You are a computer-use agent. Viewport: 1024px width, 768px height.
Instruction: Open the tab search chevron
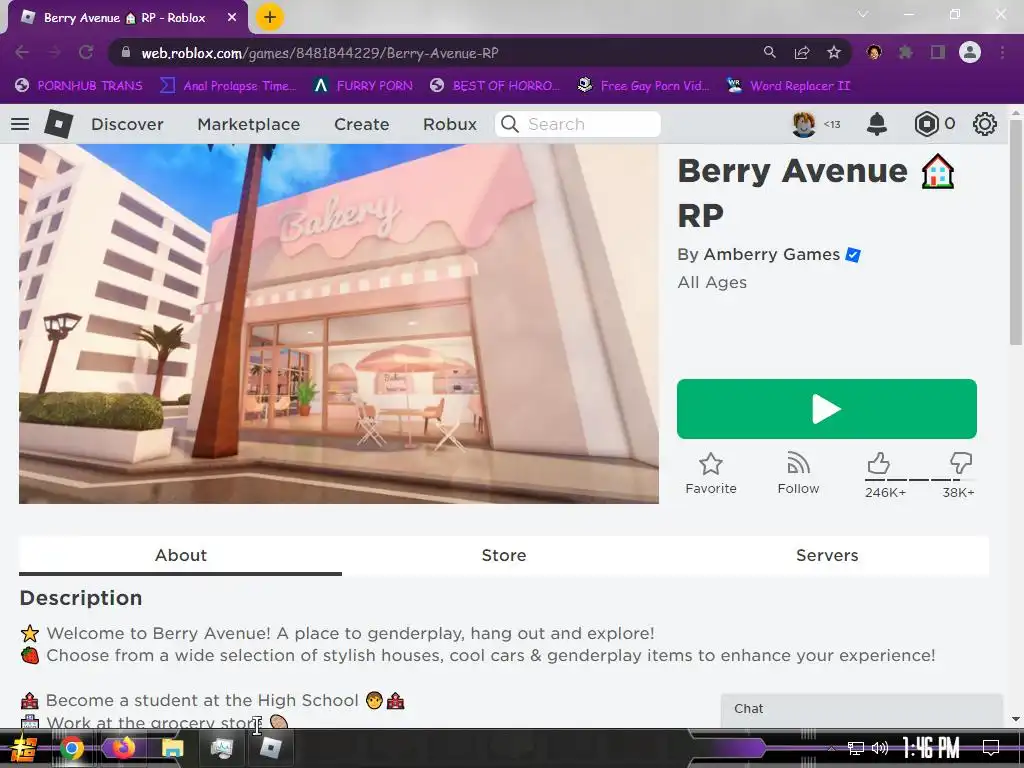tap(863, 14)
